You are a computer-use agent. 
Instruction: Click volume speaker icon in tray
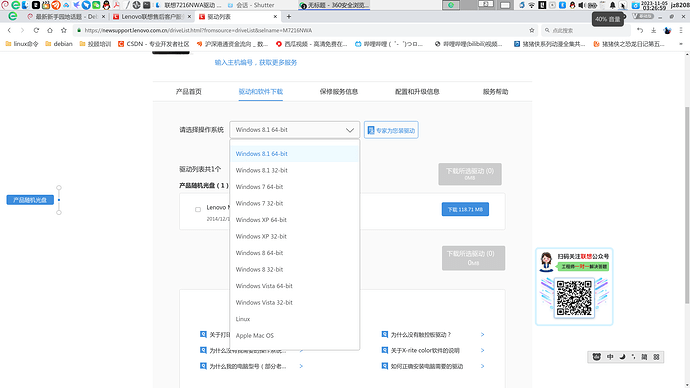coord(581,5)
